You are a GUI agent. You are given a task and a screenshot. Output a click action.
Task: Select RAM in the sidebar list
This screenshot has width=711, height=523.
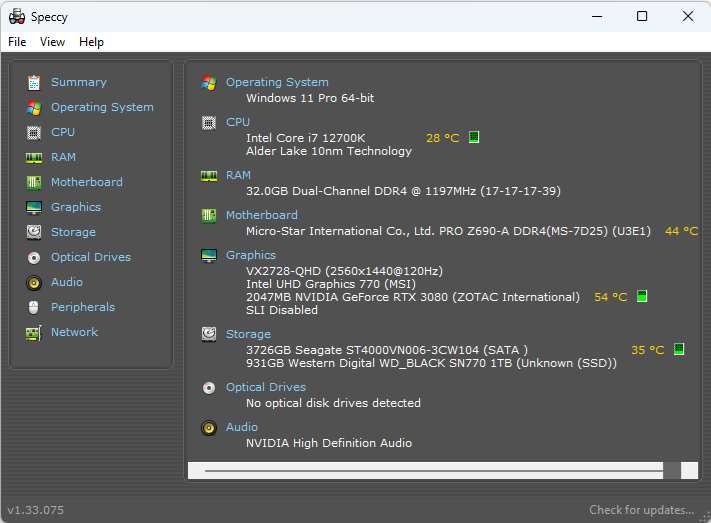[x=63, y=157]
